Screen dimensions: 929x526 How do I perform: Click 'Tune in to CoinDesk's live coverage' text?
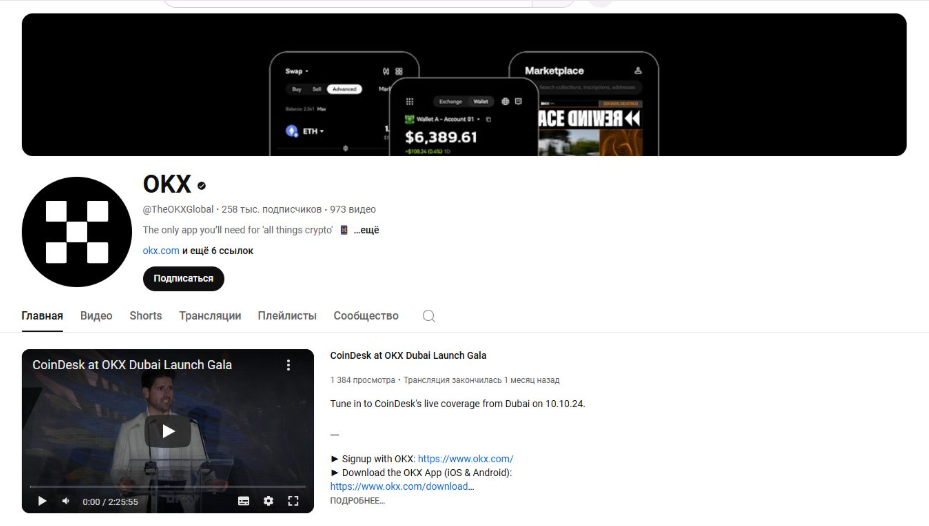click(x=457, y=403)
